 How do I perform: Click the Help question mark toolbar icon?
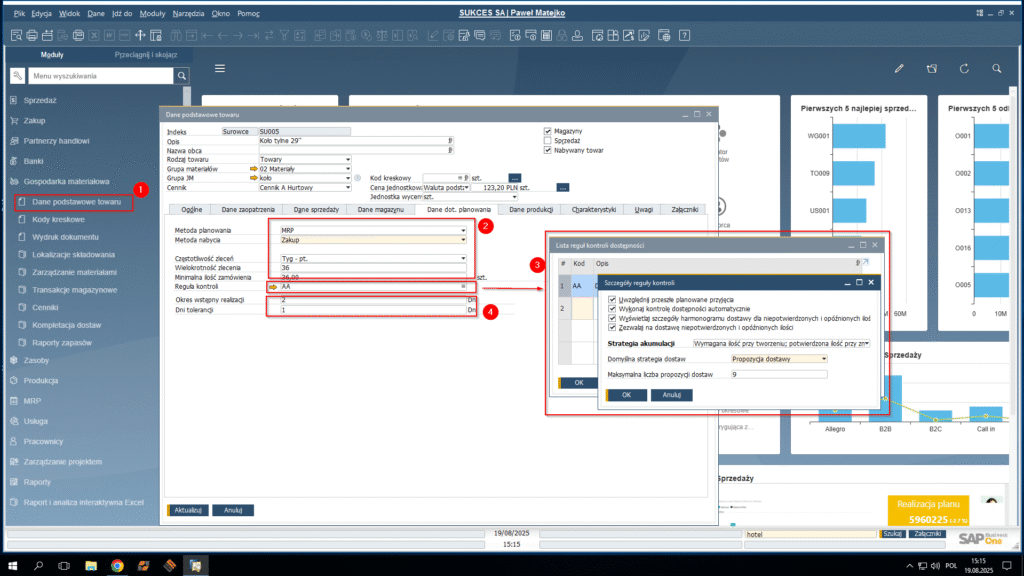point(684,35)
